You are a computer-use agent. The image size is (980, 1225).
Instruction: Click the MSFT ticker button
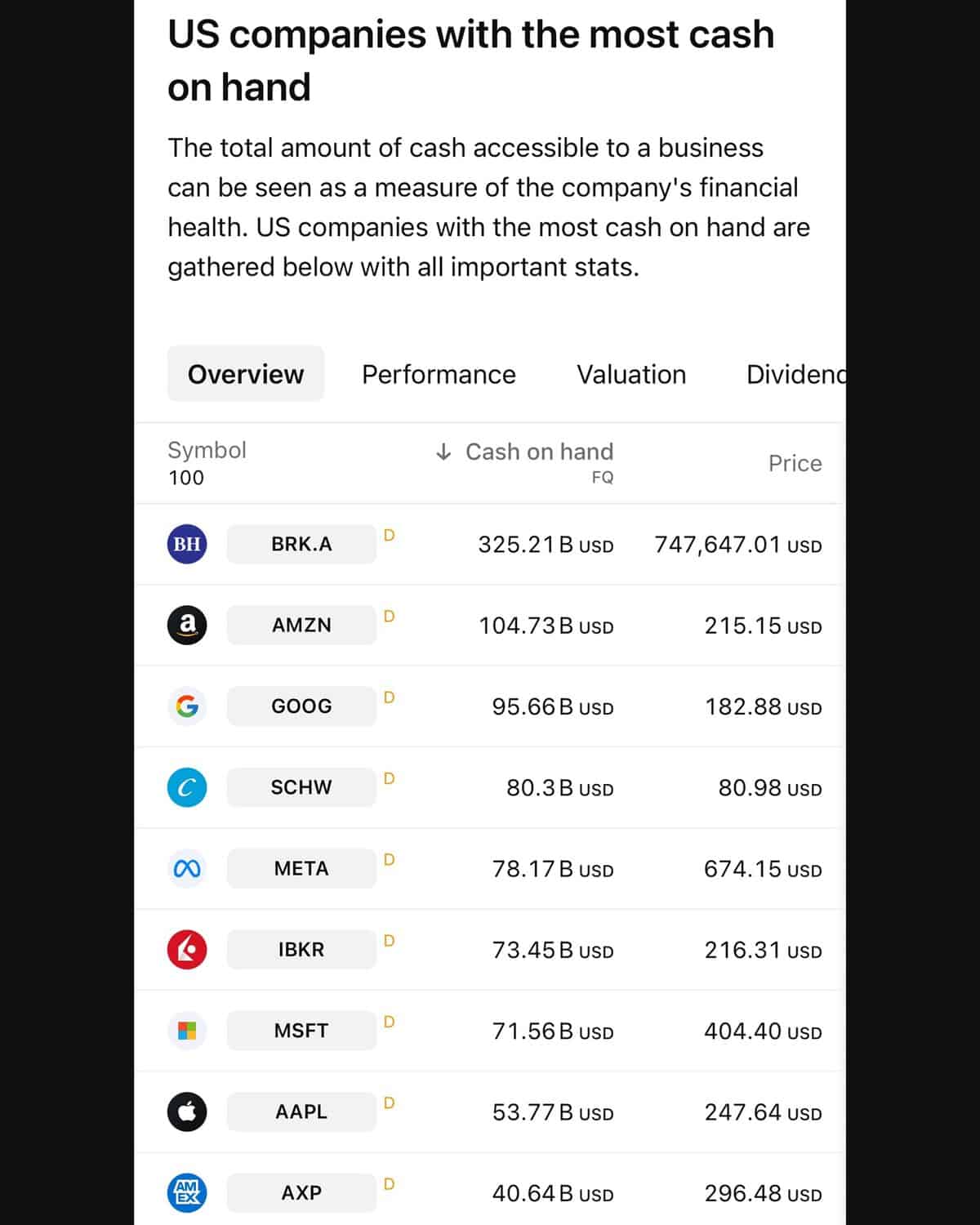pos(301,1031)
